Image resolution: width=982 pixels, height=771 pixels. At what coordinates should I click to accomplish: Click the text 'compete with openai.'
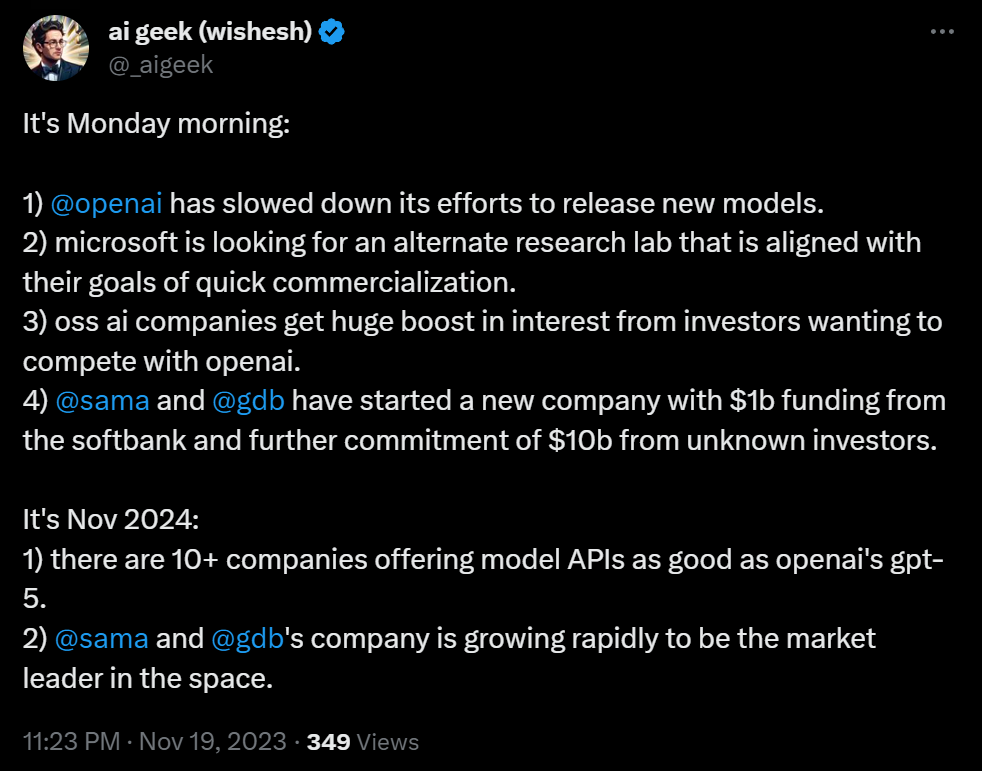[x=162, y=362]
